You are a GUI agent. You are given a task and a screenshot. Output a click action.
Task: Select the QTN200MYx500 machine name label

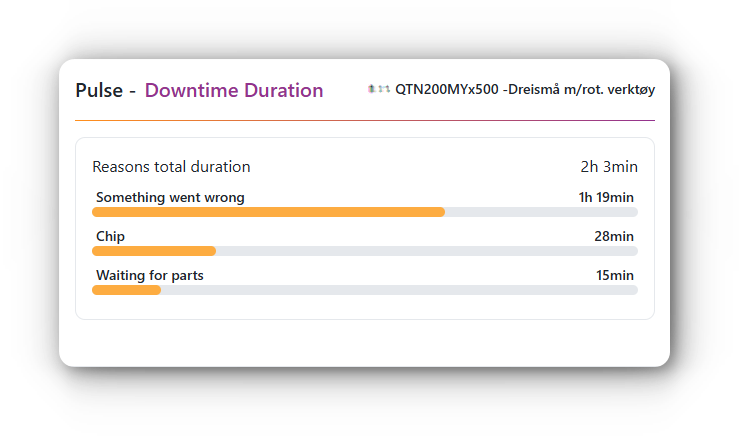(447, 90)
